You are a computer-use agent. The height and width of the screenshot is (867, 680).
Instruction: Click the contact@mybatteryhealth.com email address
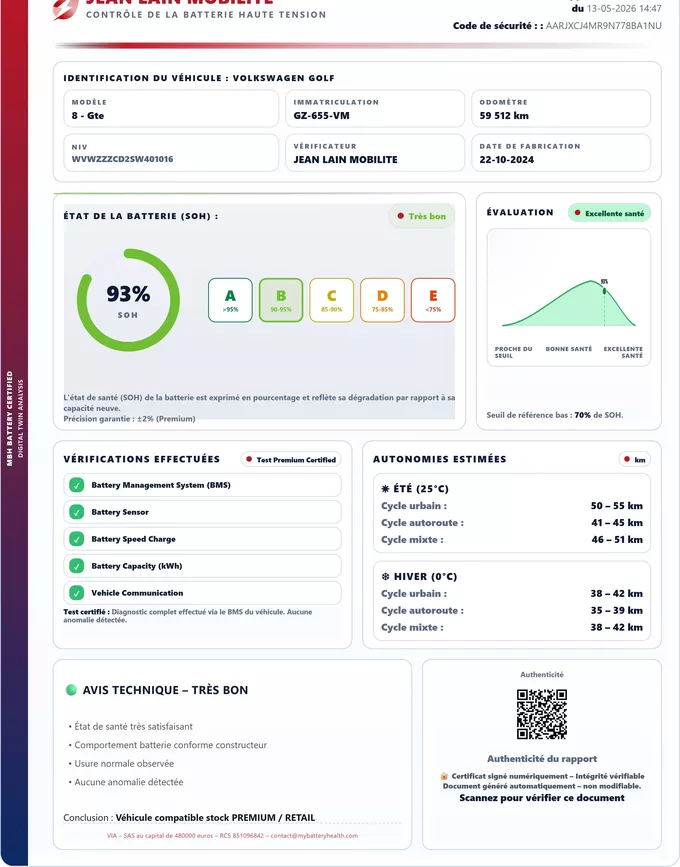point(314,835)
